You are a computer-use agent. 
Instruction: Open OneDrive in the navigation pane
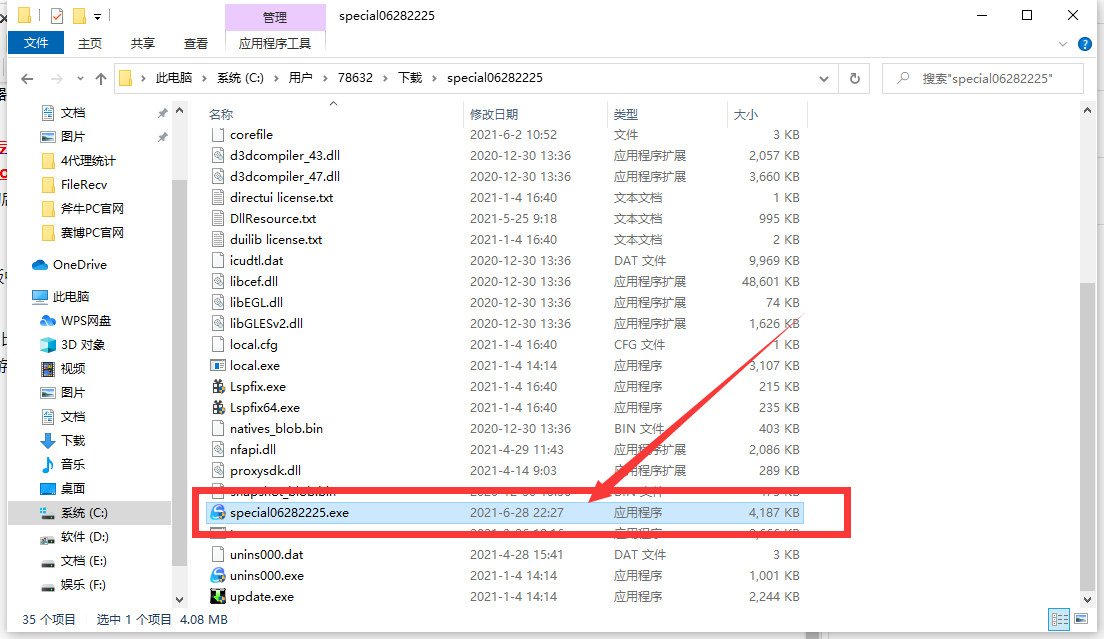tap(79, 265)
